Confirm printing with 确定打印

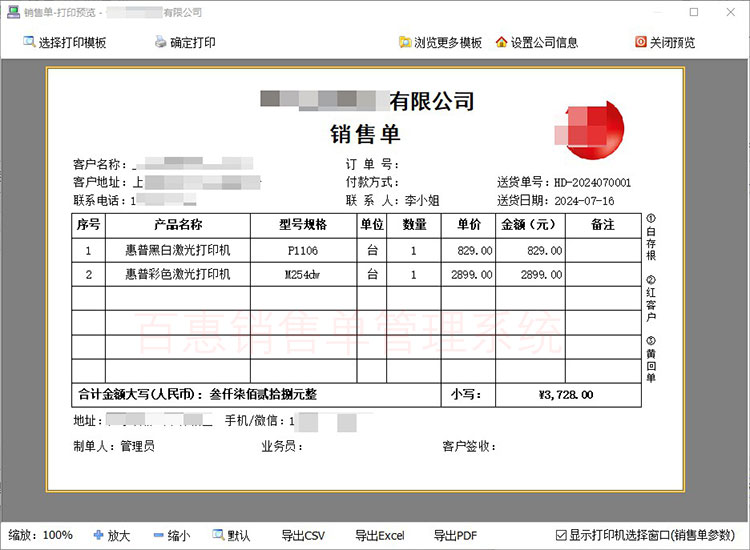[x=186, y=42]
